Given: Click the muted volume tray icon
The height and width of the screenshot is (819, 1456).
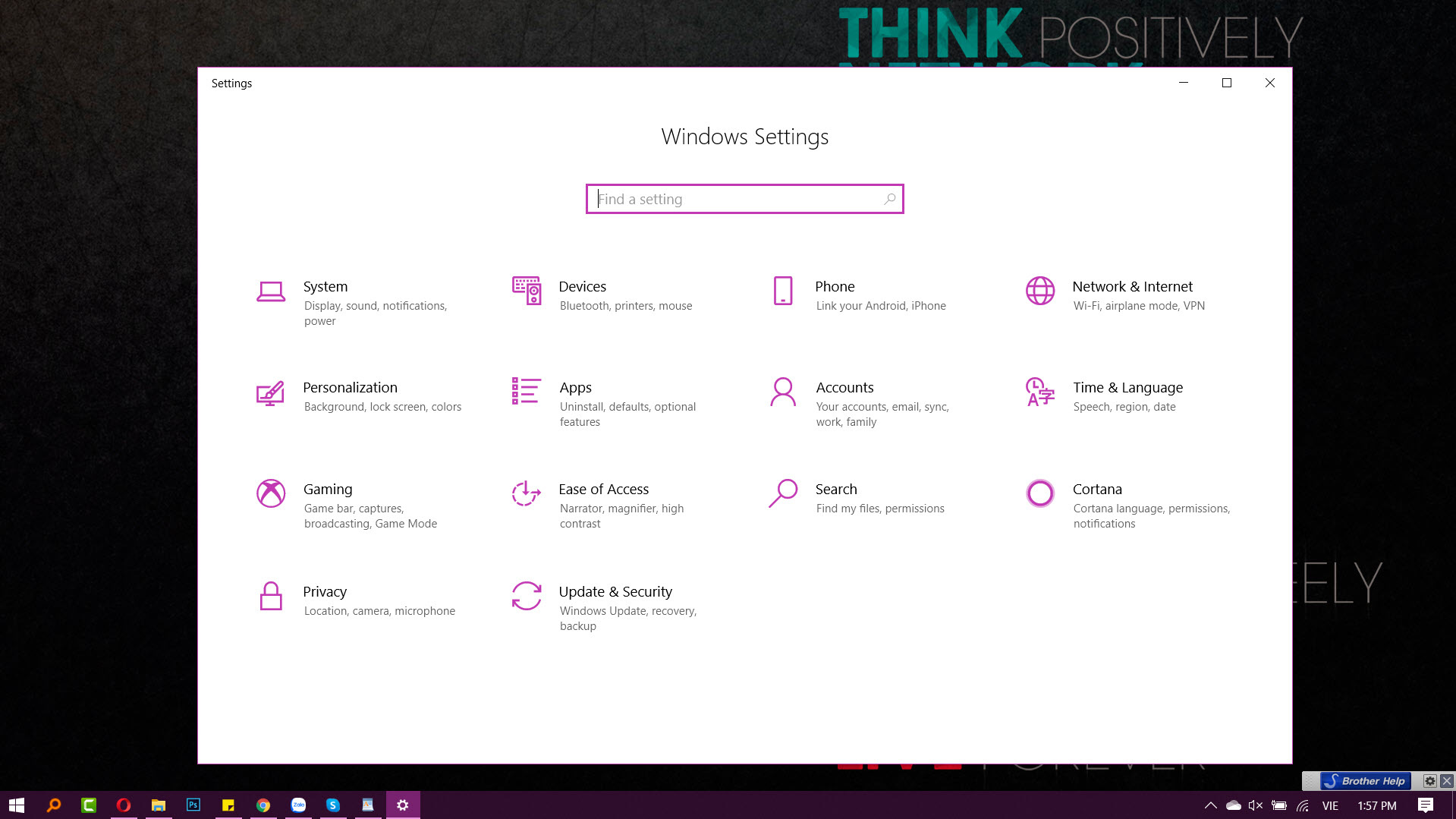Looking at the screenshot, I should [1256, 805].
